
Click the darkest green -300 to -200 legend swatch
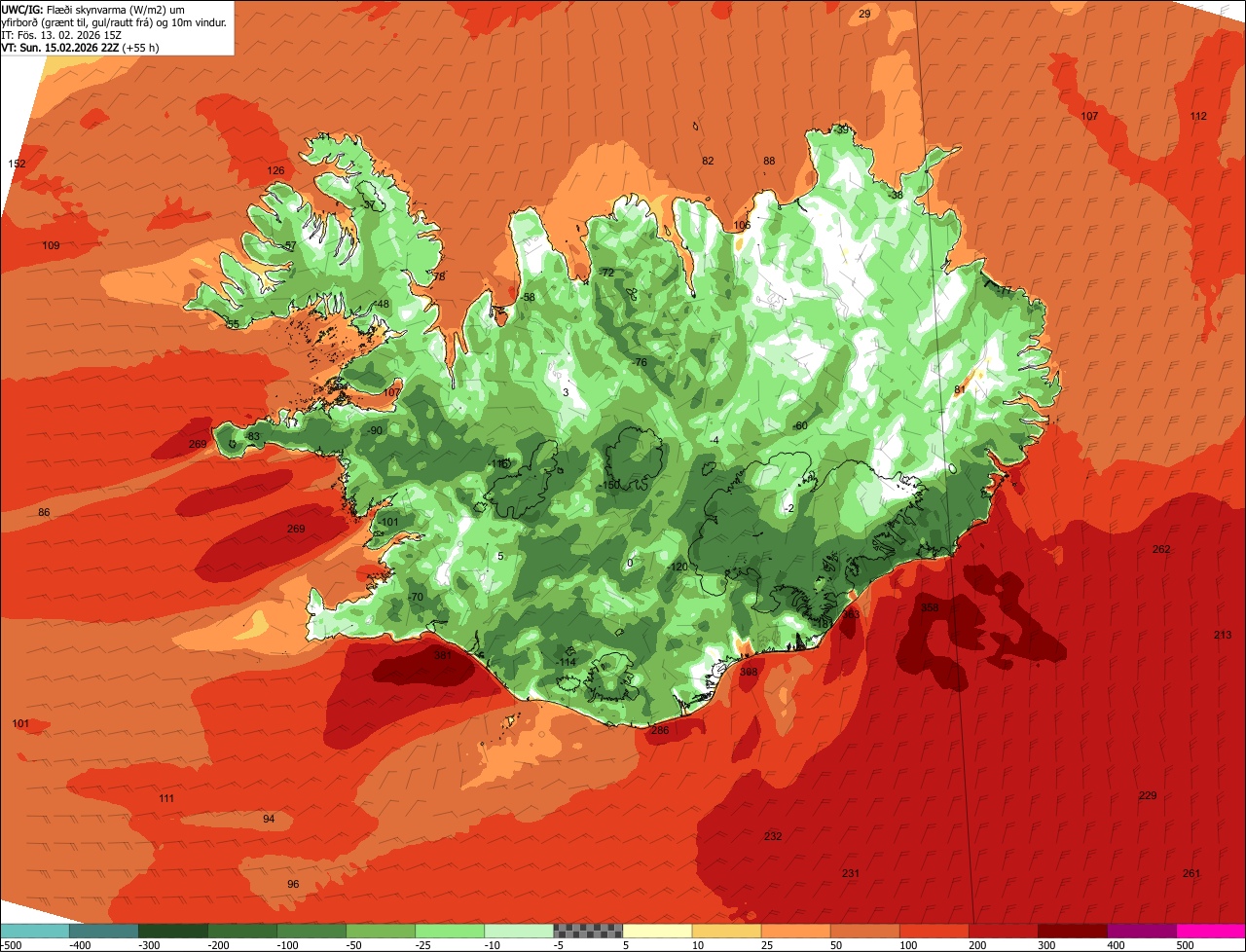pyautogui.click(x=173, y=931)
